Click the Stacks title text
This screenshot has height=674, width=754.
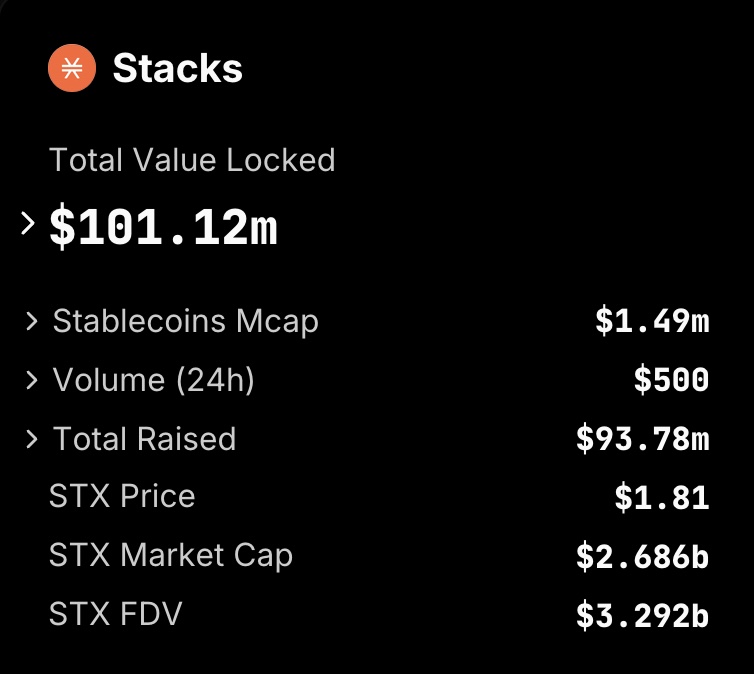pos(177,68)
